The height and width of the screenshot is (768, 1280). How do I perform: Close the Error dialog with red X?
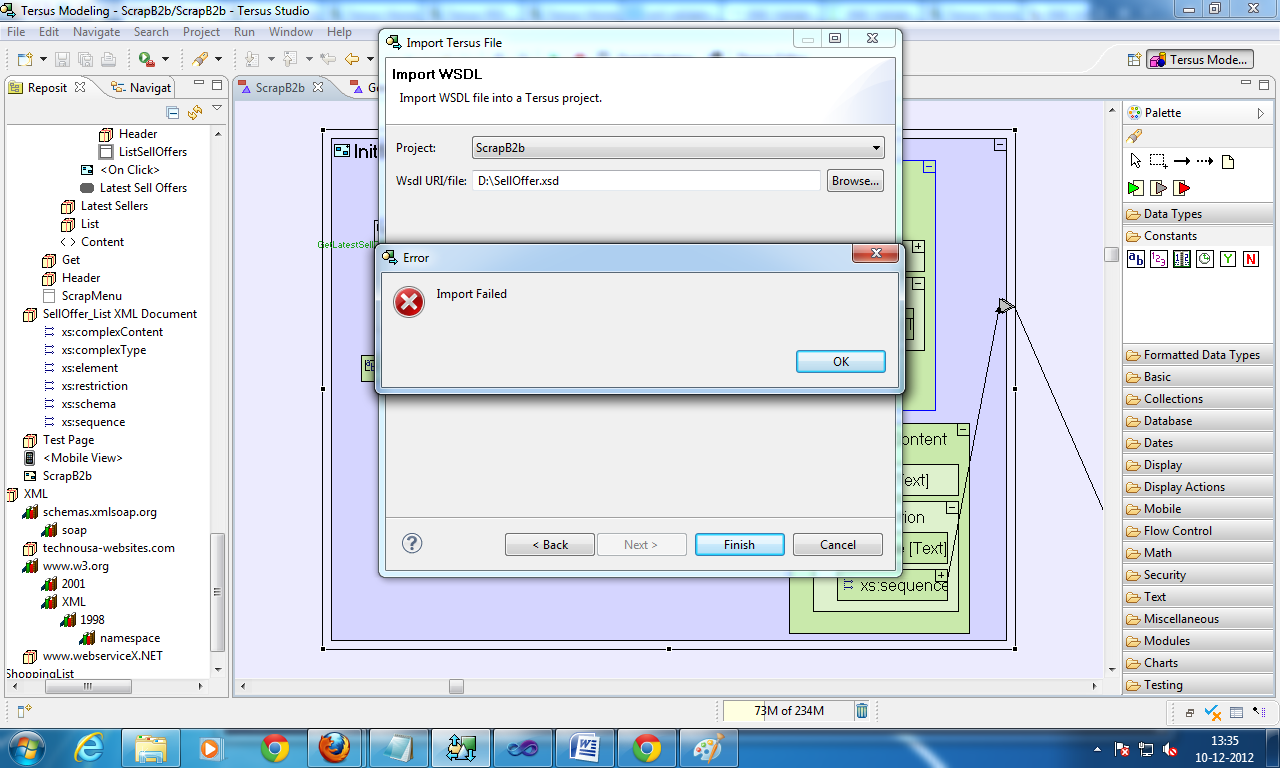point(876,254)
